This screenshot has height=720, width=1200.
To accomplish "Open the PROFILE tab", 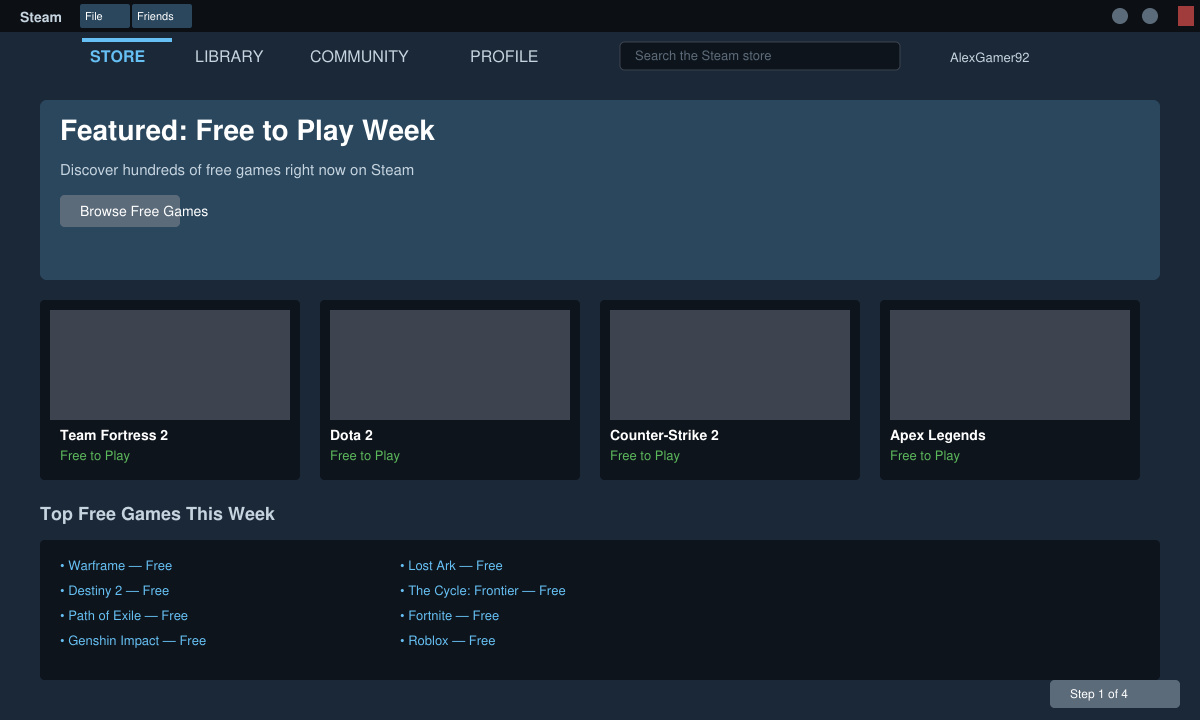I will pyautogui.click(x=504, y=56).
